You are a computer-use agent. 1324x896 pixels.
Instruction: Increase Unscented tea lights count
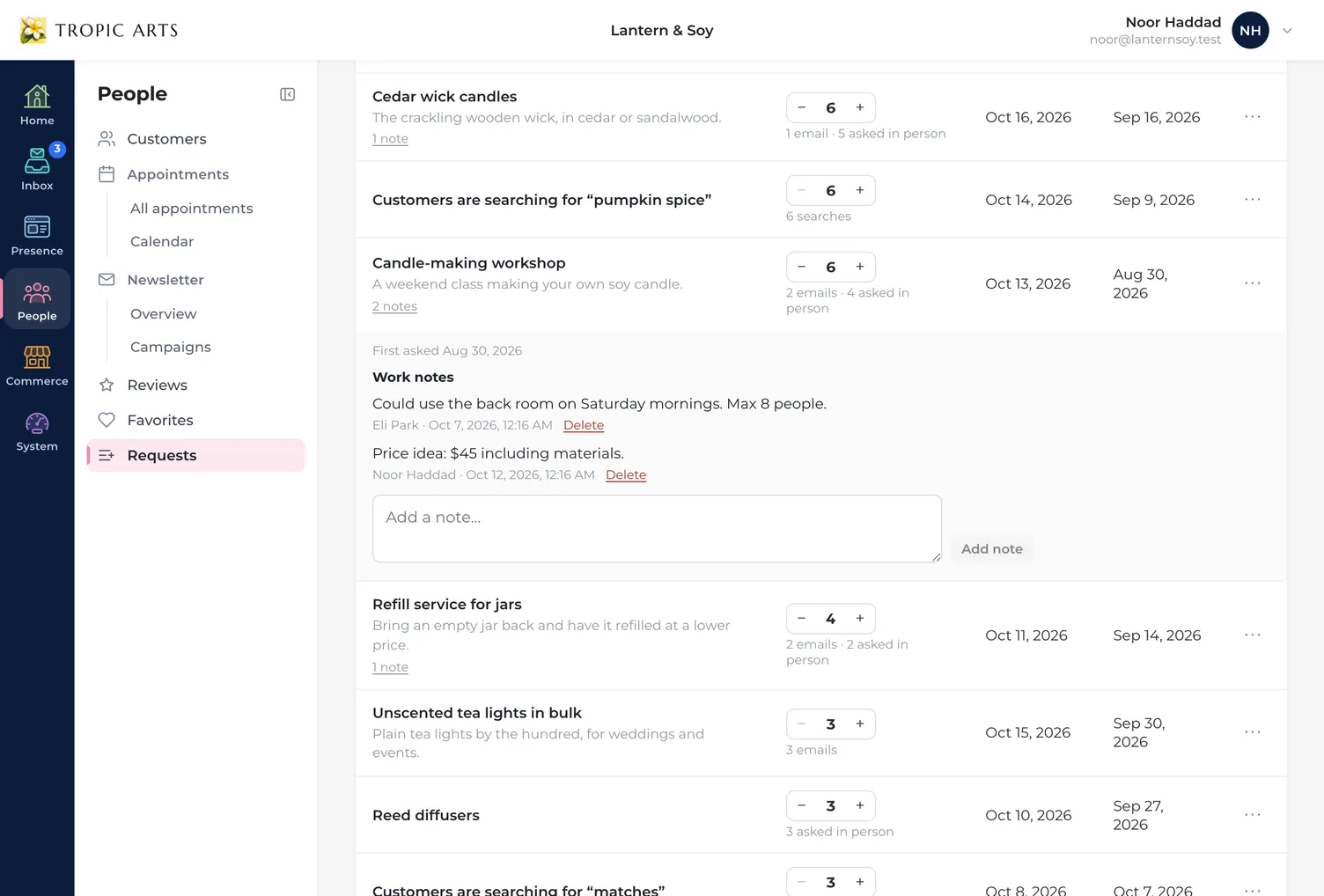[x=860, y=723]
